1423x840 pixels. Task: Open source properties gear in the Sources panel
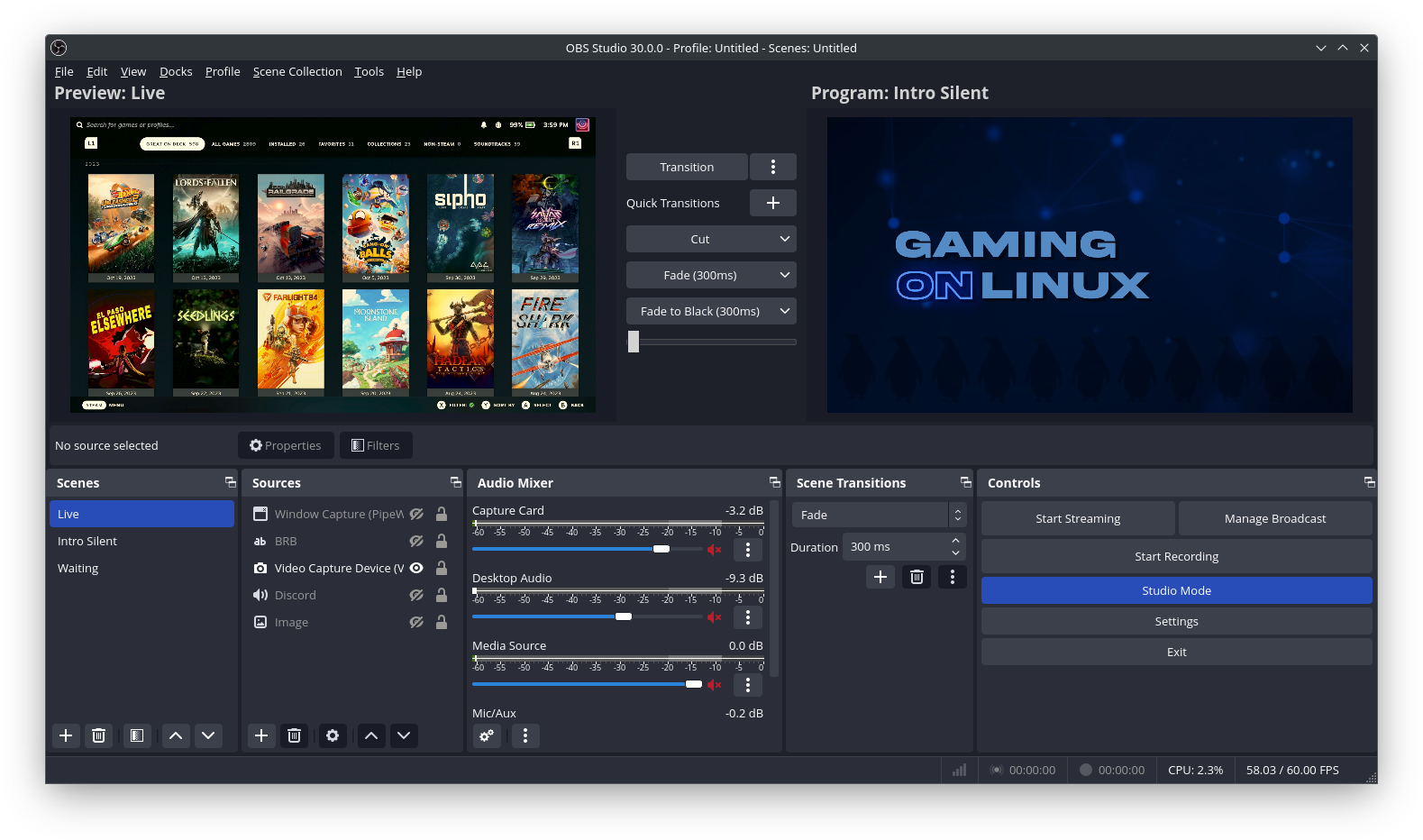(x=333, y=735)
